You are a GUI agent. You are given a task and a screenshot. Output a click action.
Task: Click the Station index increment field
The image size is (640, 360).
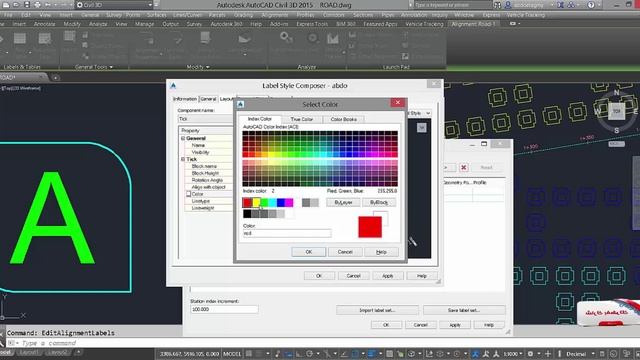(x=224, y=309)
